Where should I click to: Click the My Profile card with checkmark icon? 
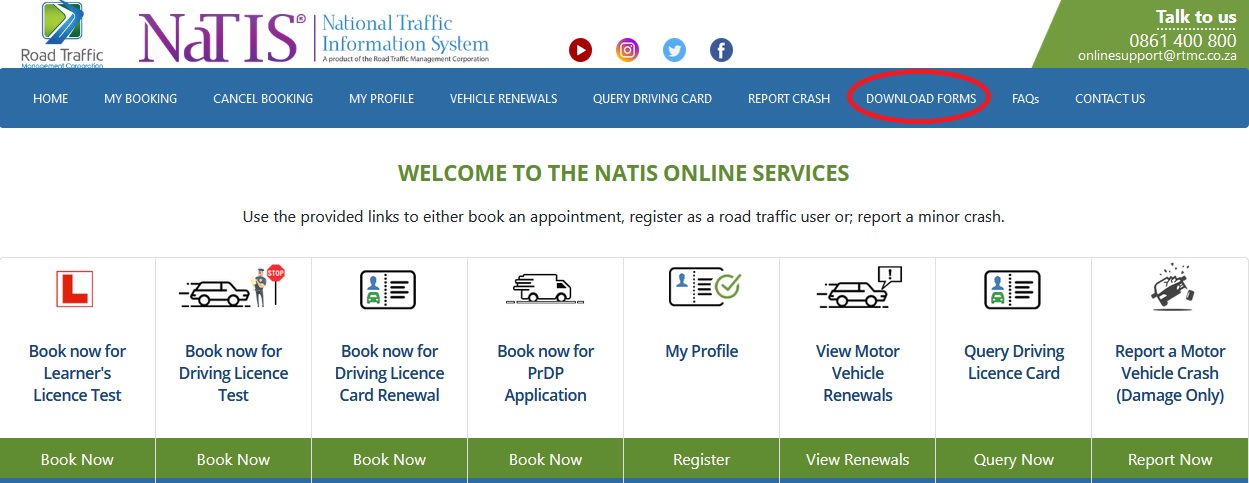702,288
